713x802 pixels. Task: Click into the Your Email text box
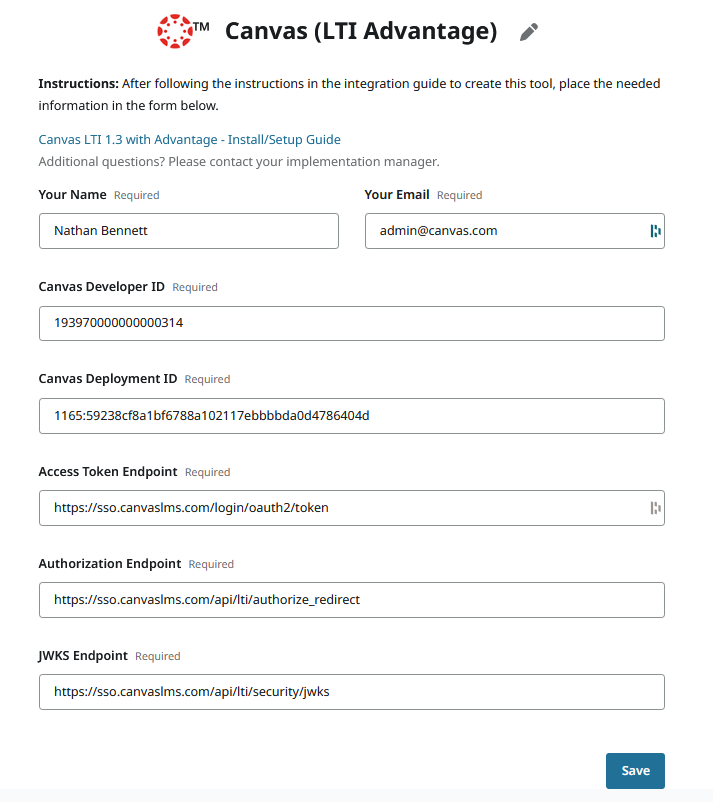coord(505,231)
